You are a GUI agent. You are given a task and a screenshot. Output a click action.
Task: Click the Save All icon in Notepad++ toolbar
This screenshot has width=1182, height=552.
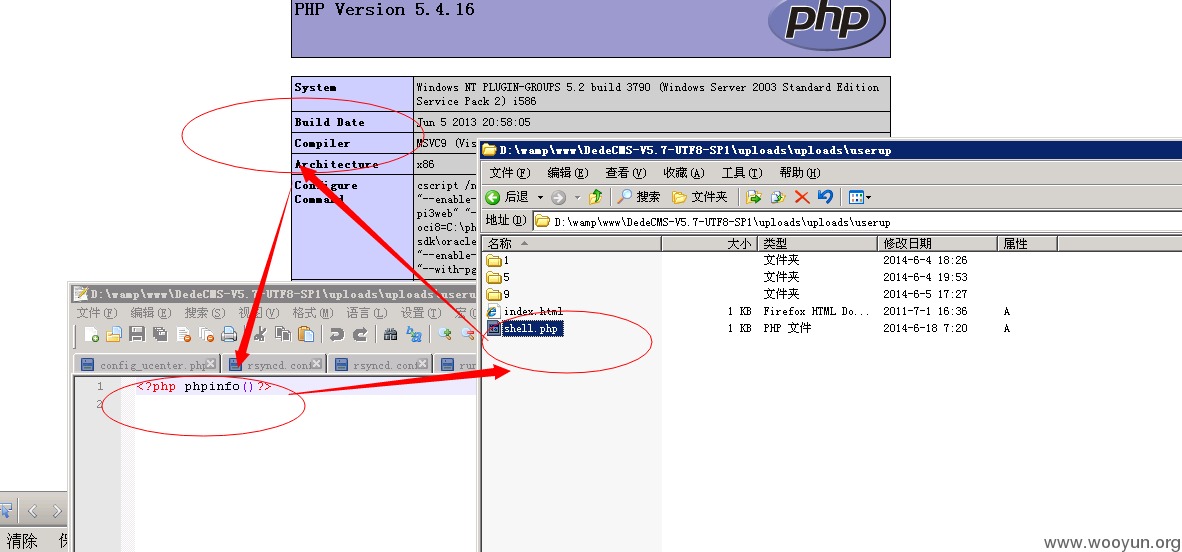160,335
